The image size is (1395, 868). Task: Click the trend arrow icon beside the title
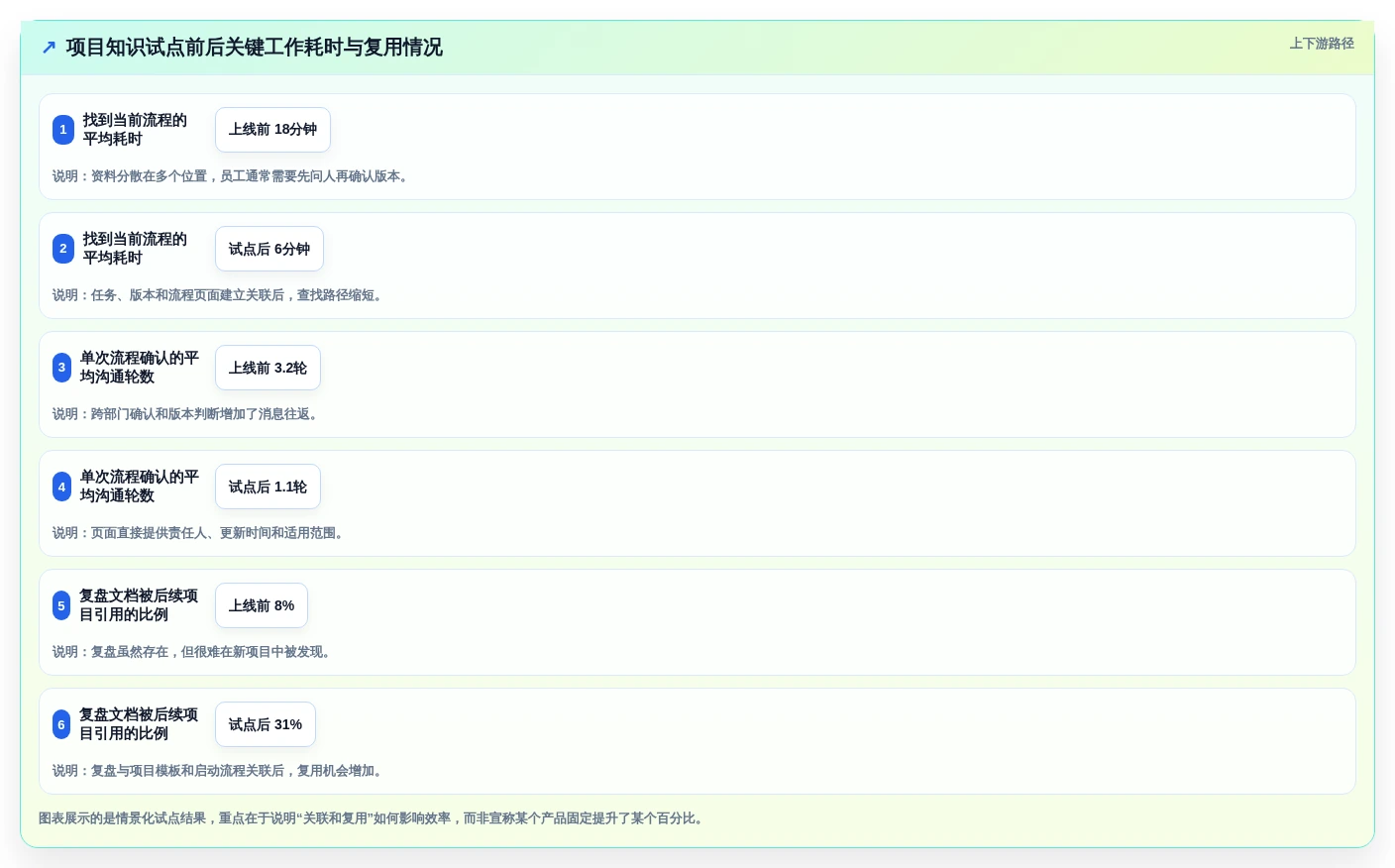click(x=49, y=48)
